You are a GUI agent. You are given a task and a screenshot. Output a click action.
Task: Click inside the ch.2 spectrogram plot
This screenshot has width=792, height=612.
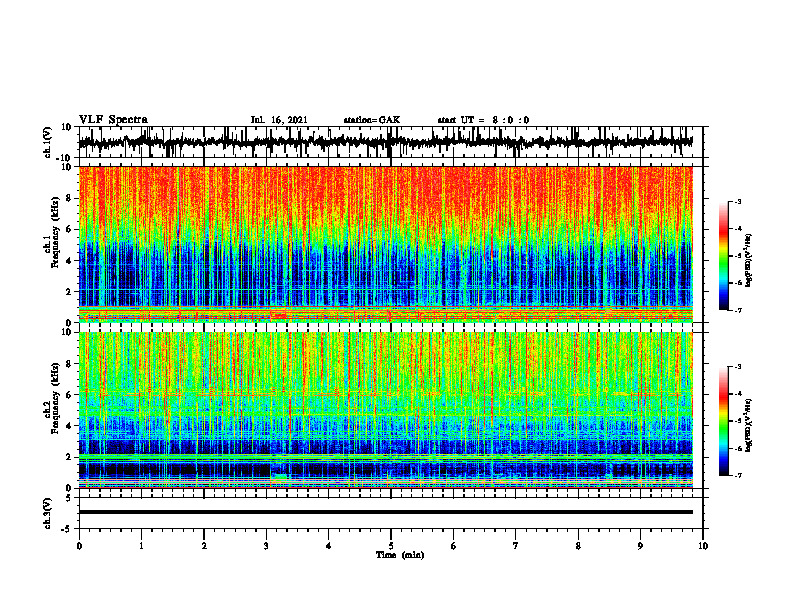click(386, 410)
